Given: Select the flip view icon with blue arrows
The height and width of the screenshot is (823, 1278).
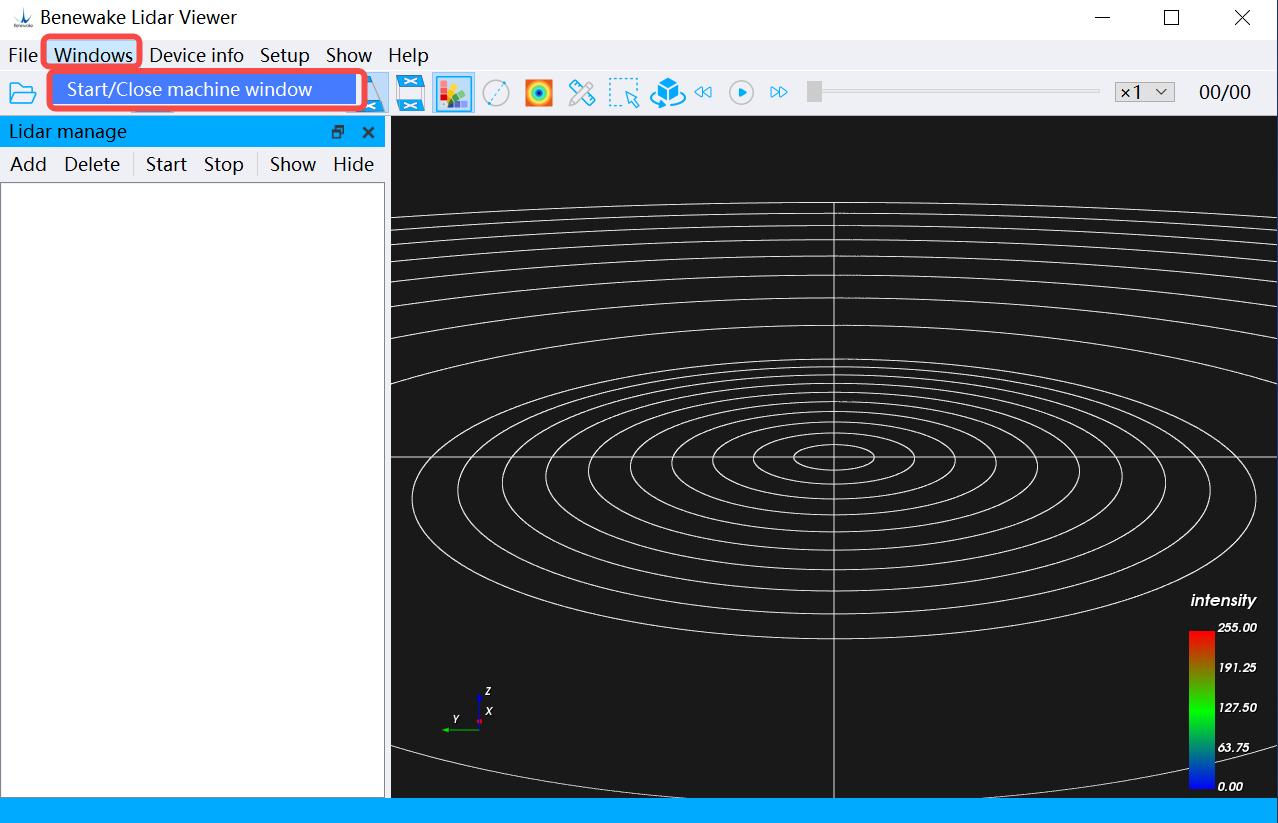Looking at the screenshot, I should (x=410, y=93).
